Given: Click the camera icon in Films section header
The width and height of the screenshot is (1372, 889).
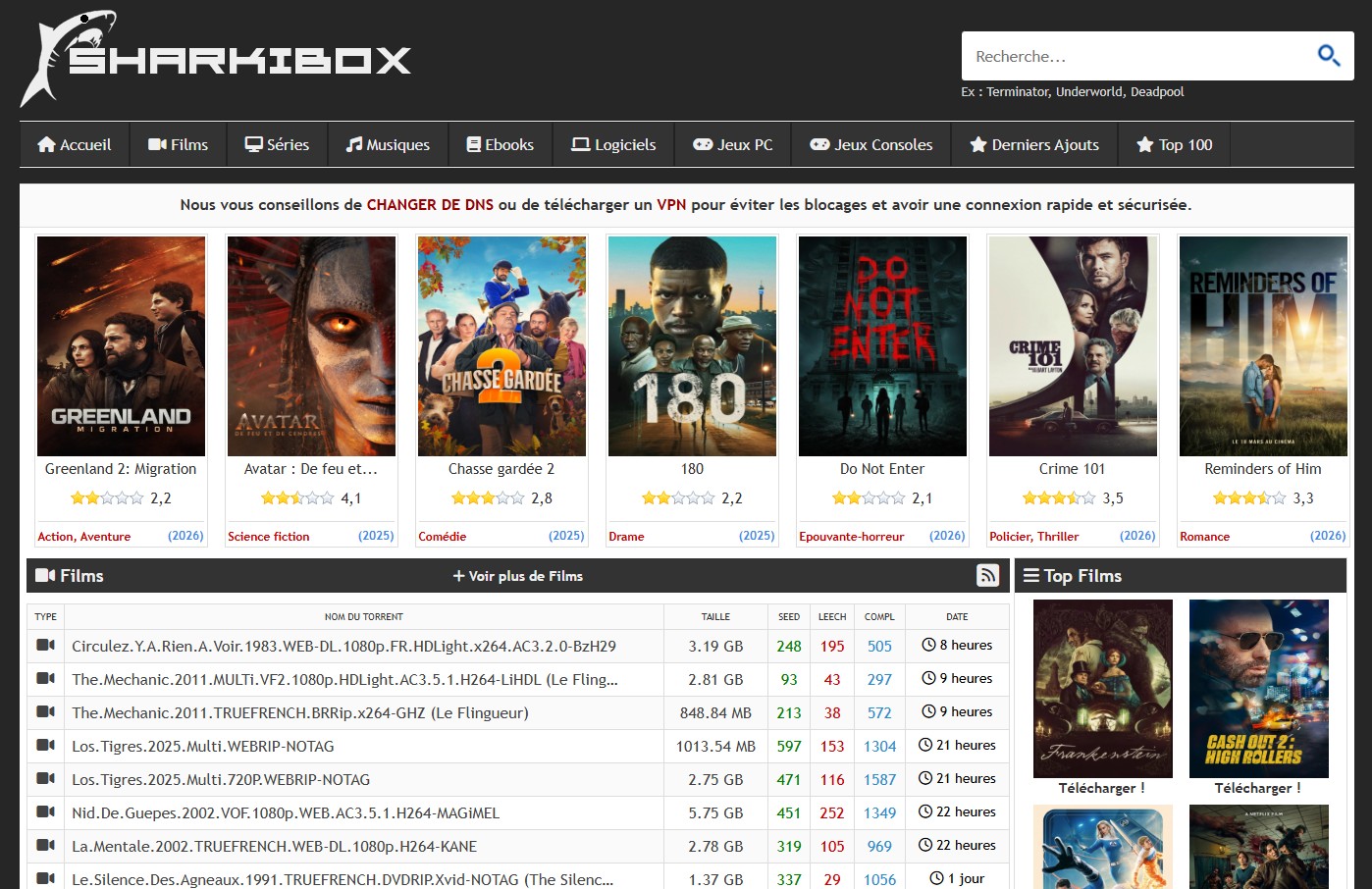Looking at the screenshot, I should click(45, 576).
